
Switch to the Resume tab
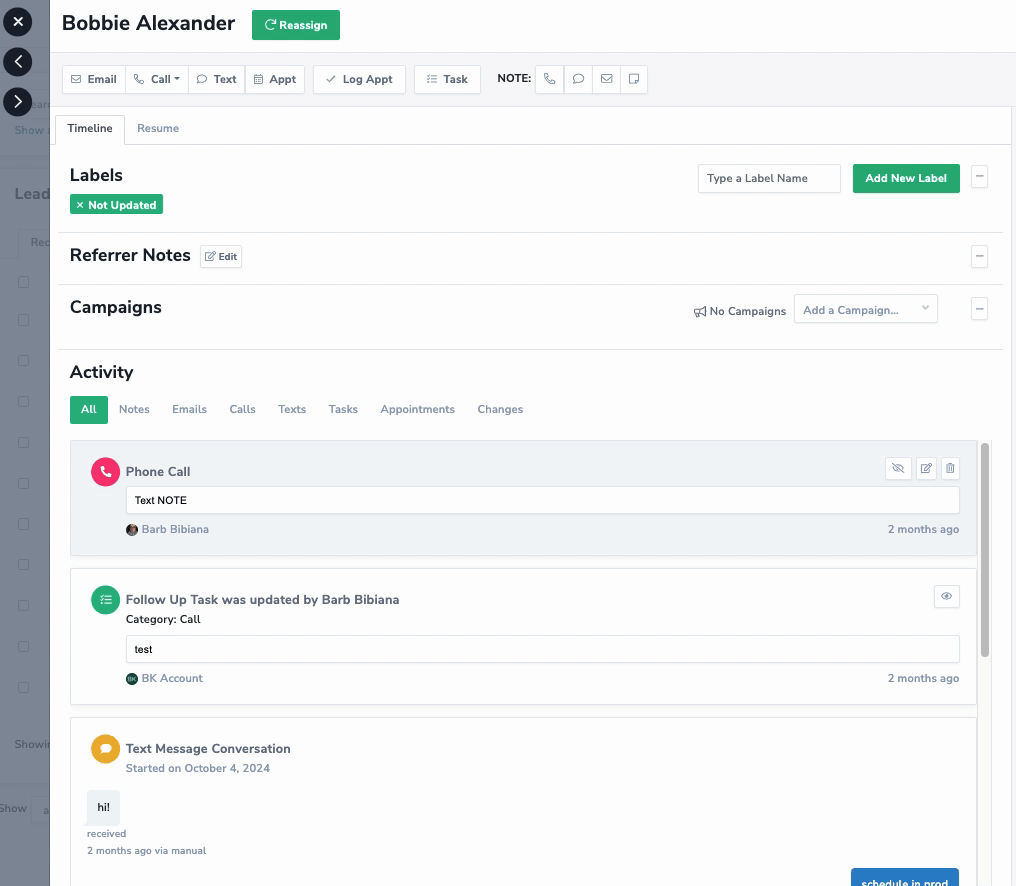point(158,129)
